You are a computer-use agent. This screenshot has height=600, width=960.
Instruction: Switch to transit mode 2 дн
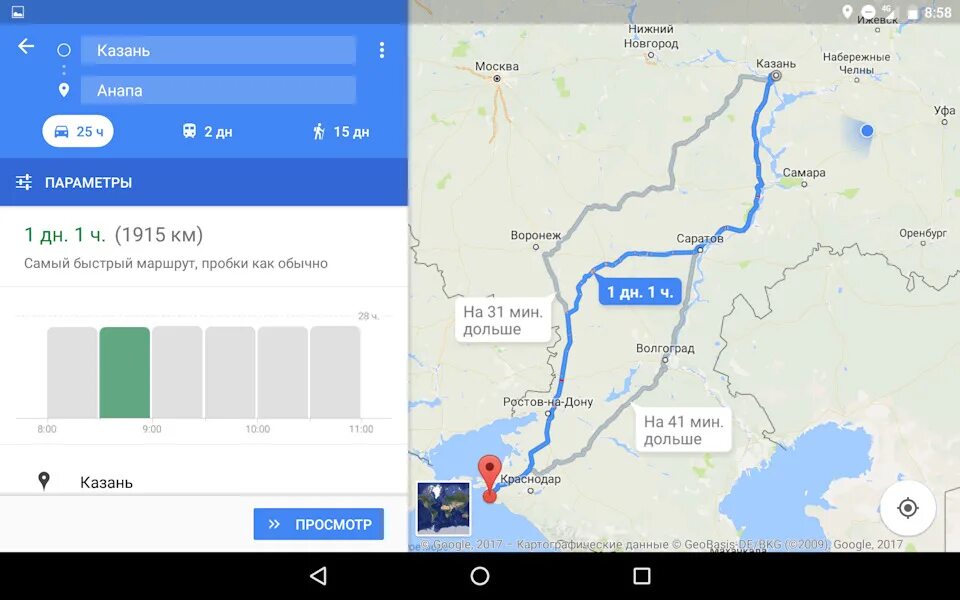pyautogui.click(x=208, y=131)
